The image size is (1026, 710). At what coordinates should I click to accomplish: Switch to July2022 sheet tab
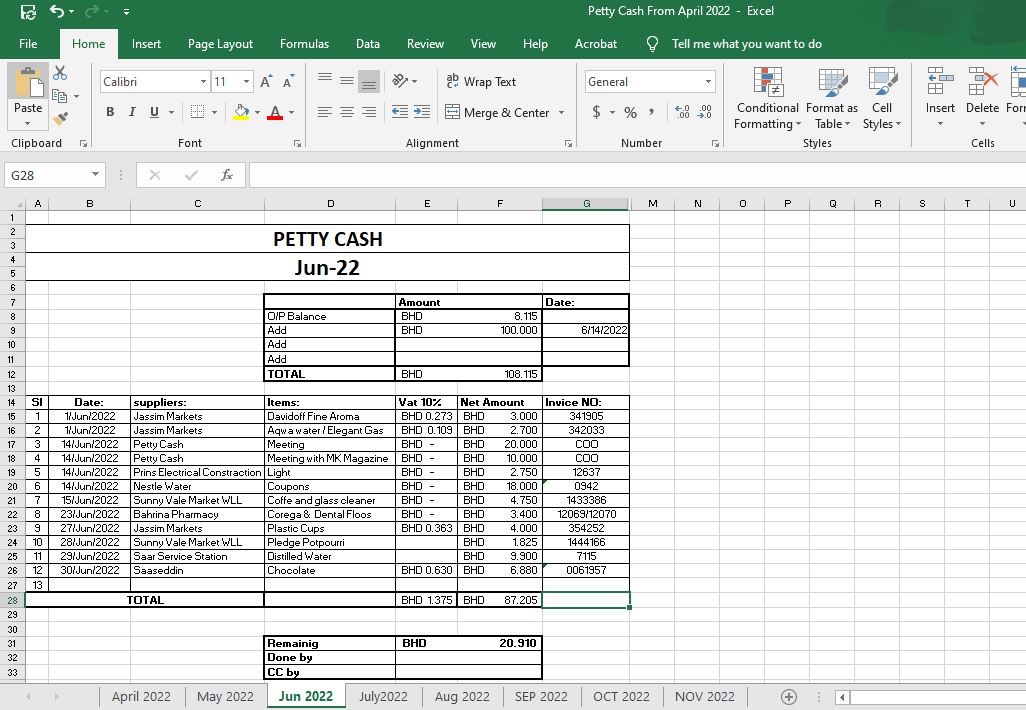[383, 697]
